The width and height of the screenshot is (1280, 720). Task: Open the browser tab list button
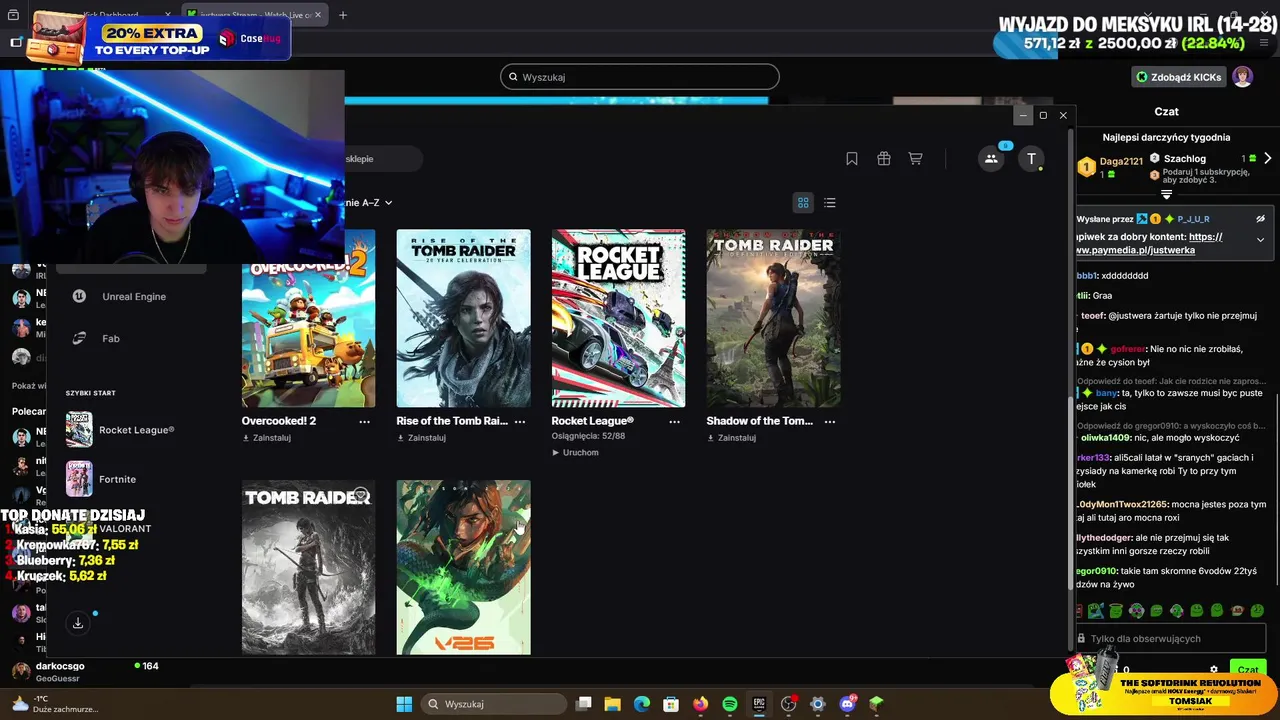coord(13,15)
